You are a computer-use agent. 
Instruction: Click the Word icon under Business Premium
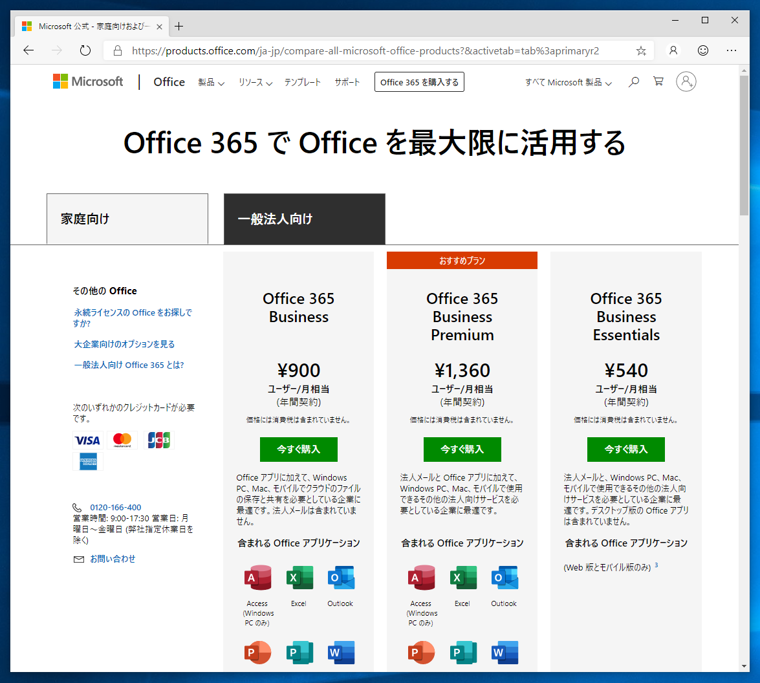click(x=505, y=652)
